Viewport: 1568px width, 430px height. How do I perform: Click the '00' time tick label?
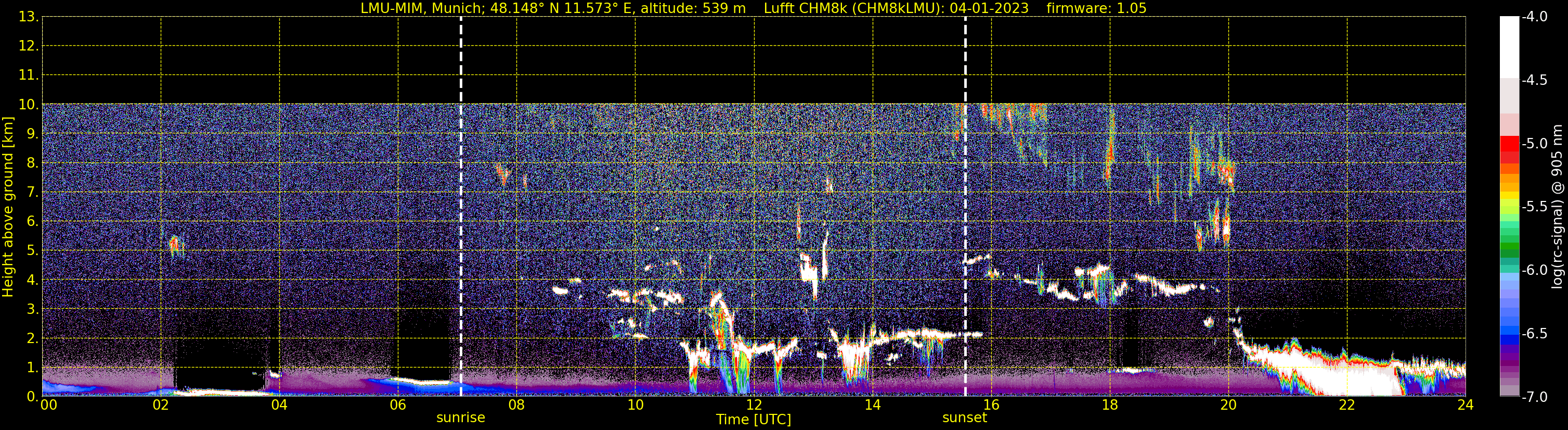click(48, 405)
